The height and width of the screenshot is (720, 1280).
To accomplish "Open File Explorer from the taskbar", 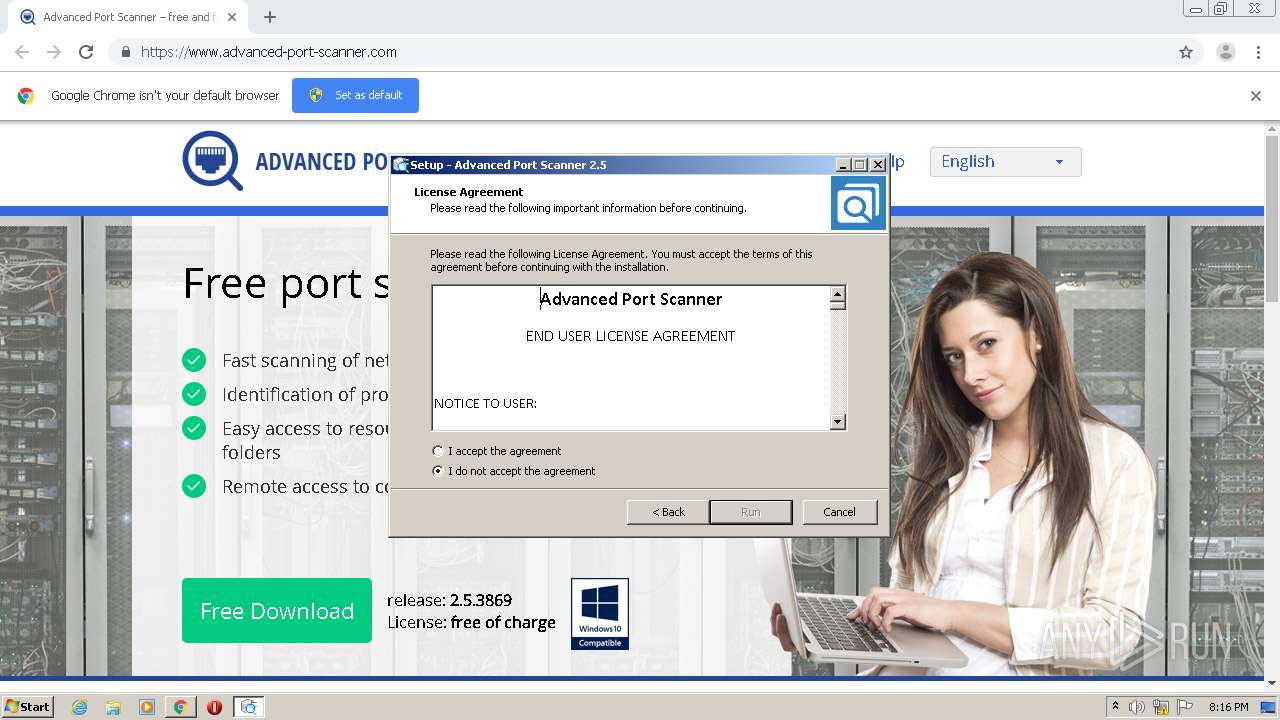I will pos(113,707).
